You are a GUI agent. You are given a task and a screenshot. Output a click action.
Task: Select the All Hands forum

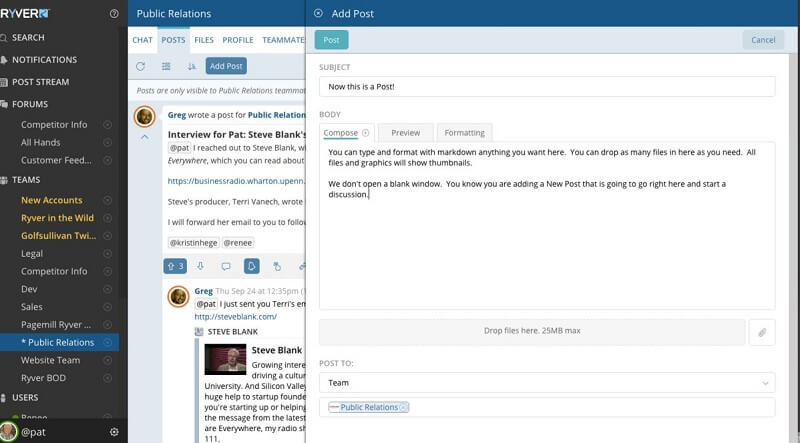(40, 142)
